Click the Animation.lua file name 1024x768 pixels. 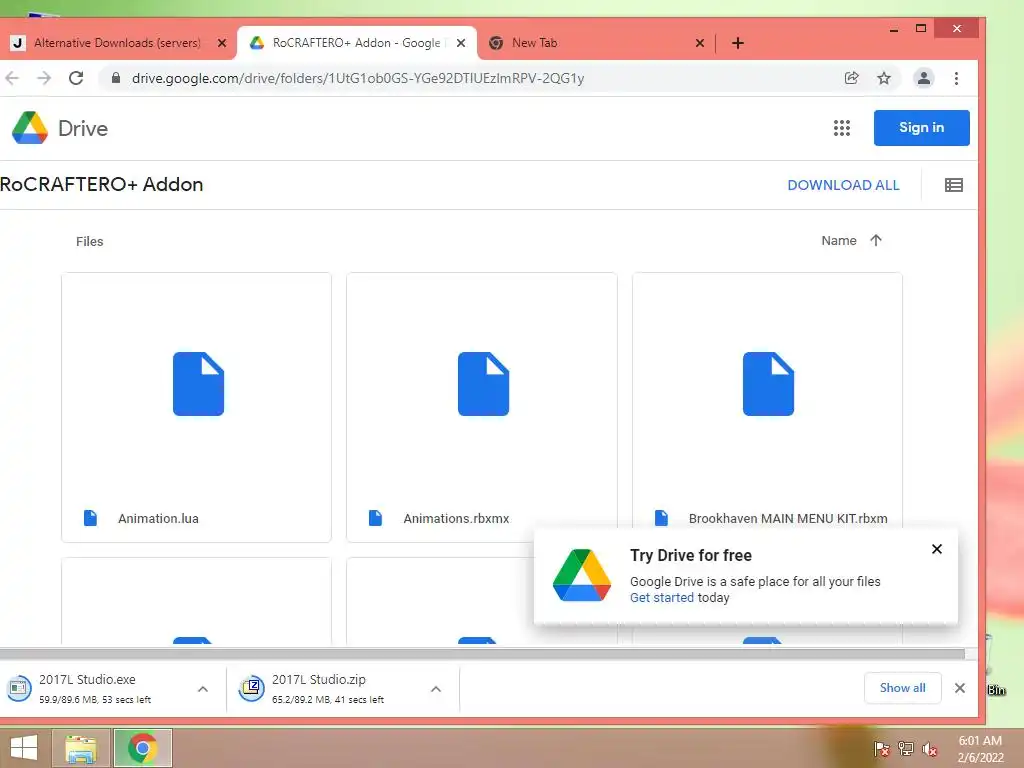(158, 519)
